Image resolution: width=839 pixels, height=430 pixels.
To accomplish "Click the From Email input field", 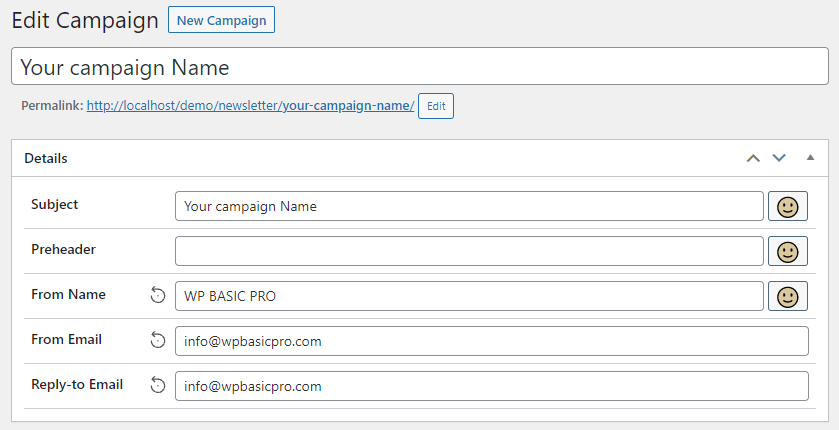I will point(490,341).
